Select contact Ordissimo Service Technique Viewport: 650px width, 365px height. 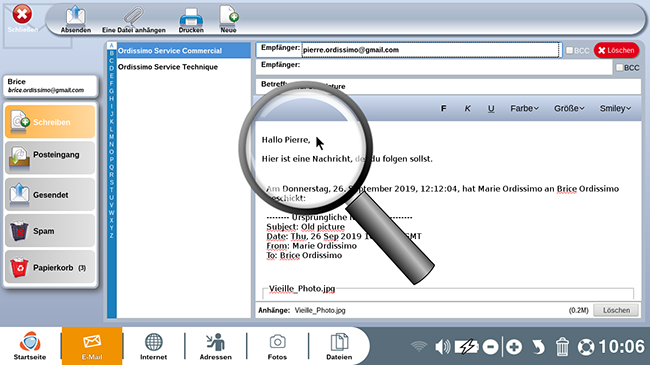coord(168,67)
